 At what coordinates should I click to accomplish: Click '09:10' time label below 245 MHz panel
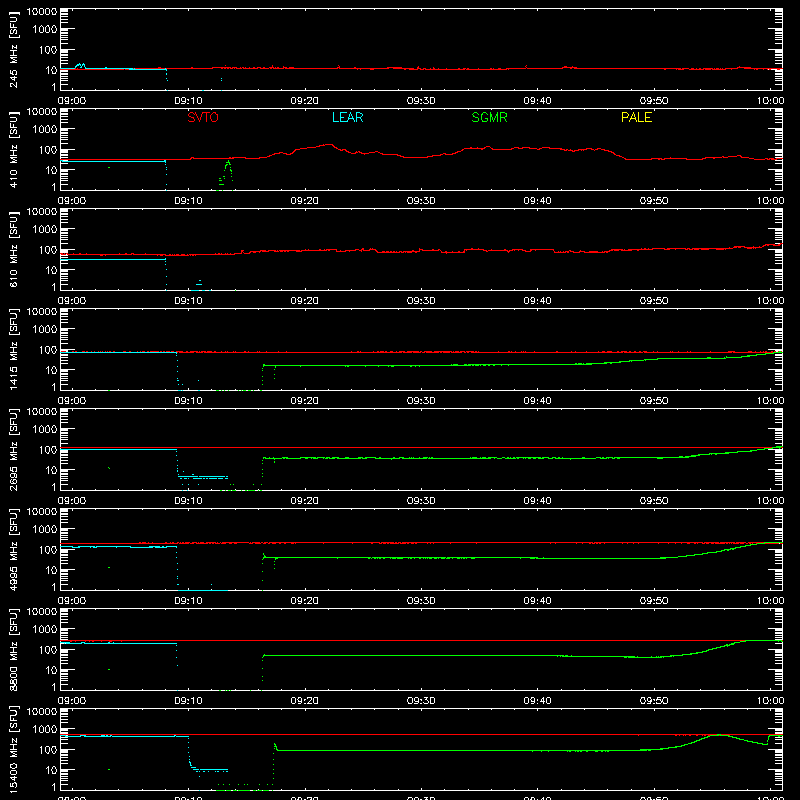[x=188, y=101]
